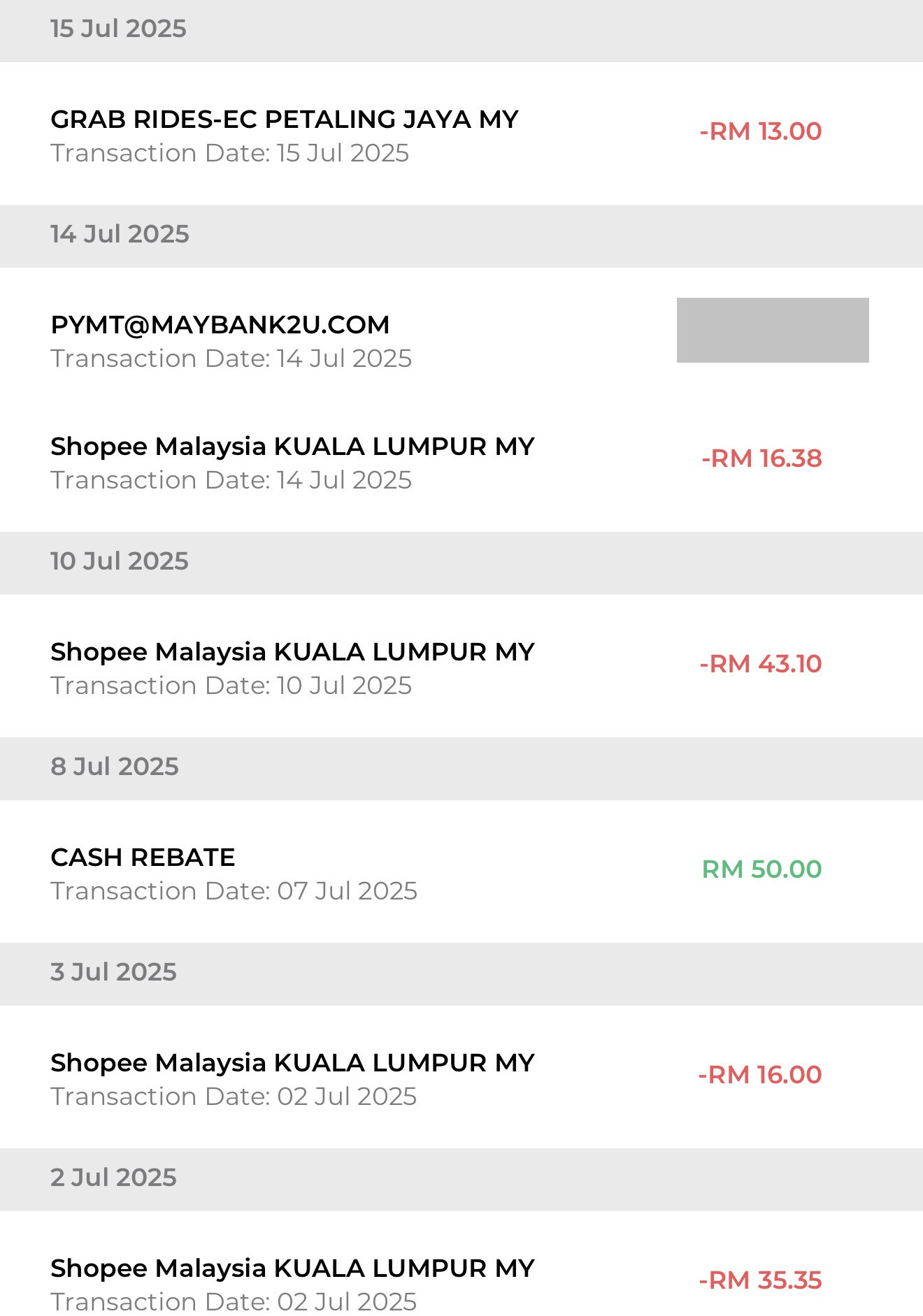
Task: Select the 2 Jul 2025 date header
Action: pyautogui.click(x=113, y=1178)
